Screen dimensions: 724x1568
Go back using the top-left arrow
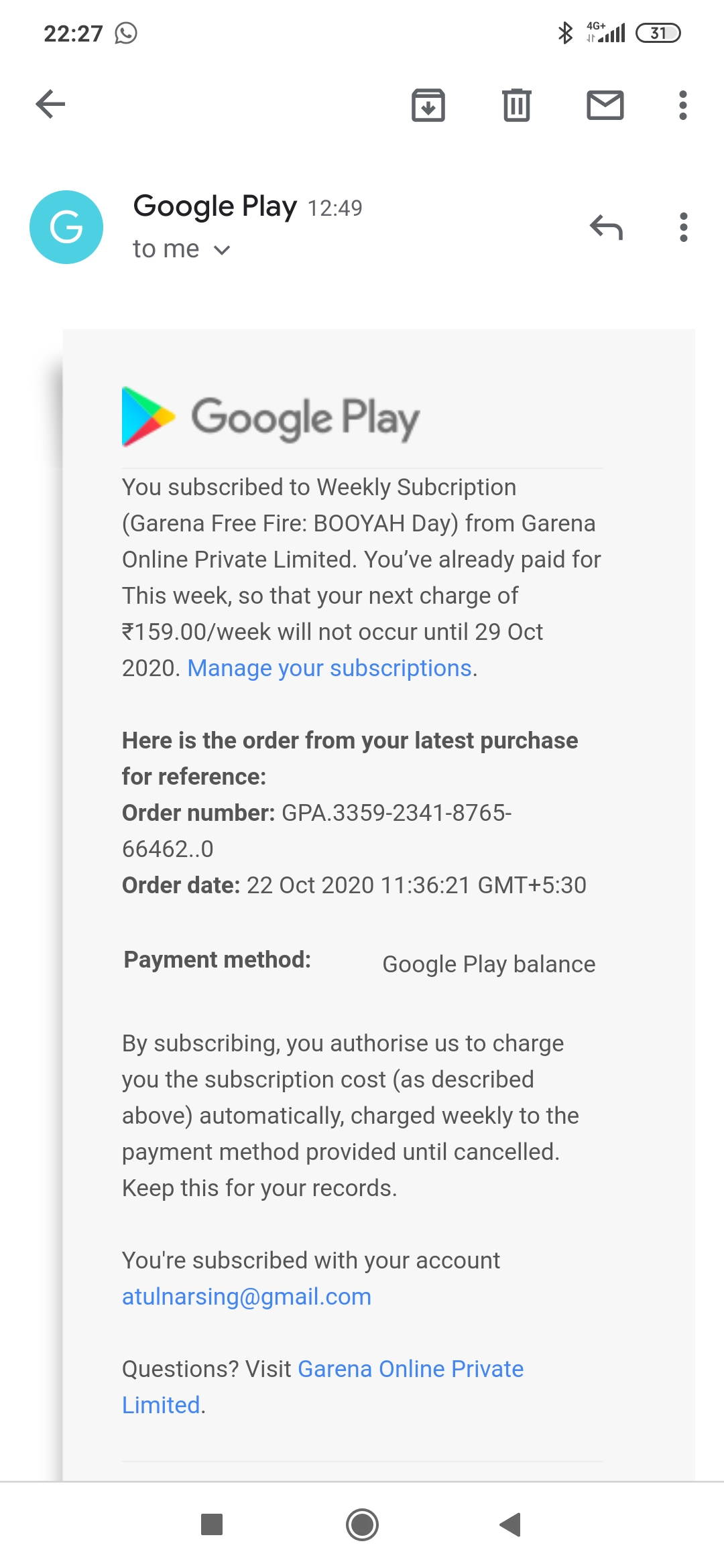coord(50,105)
